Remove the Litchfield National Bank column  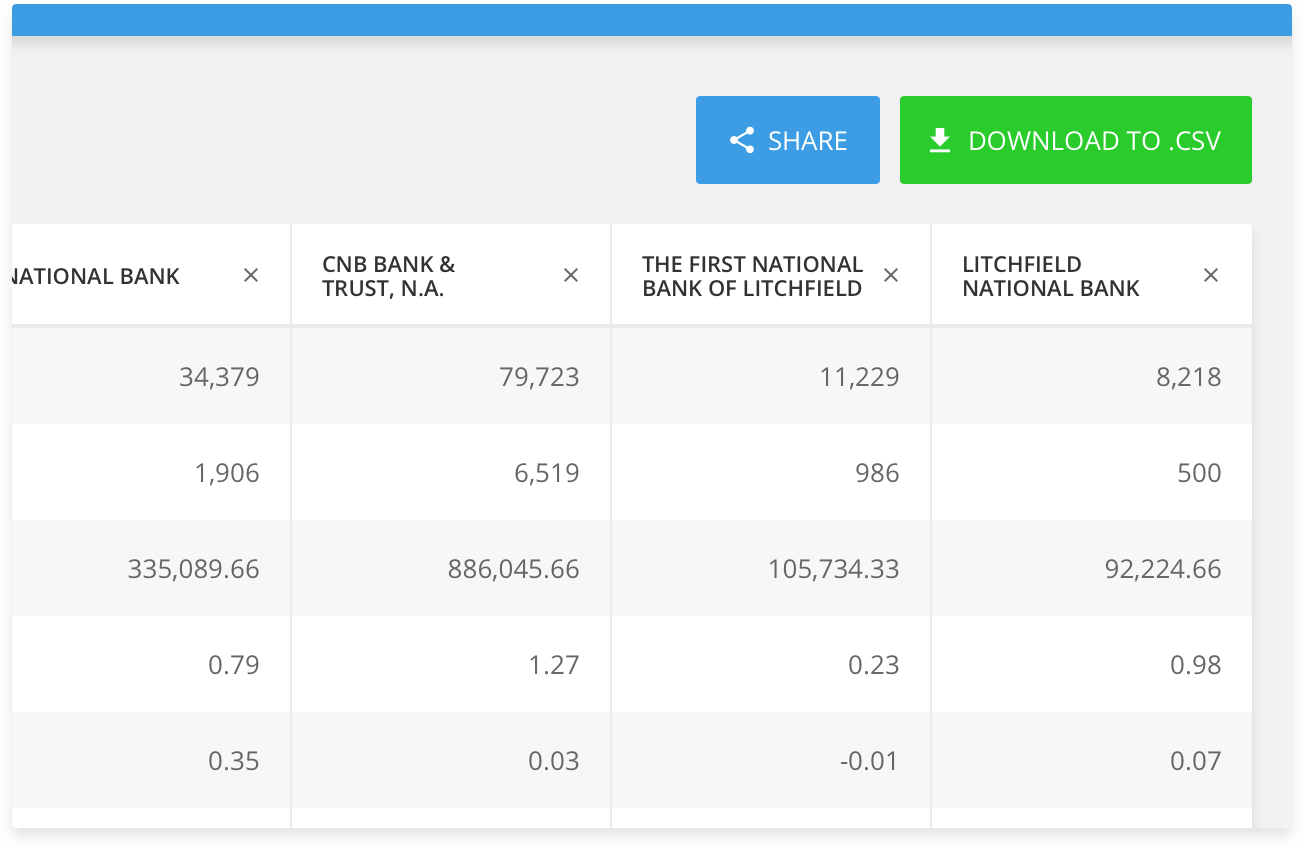click(1211, 275)
